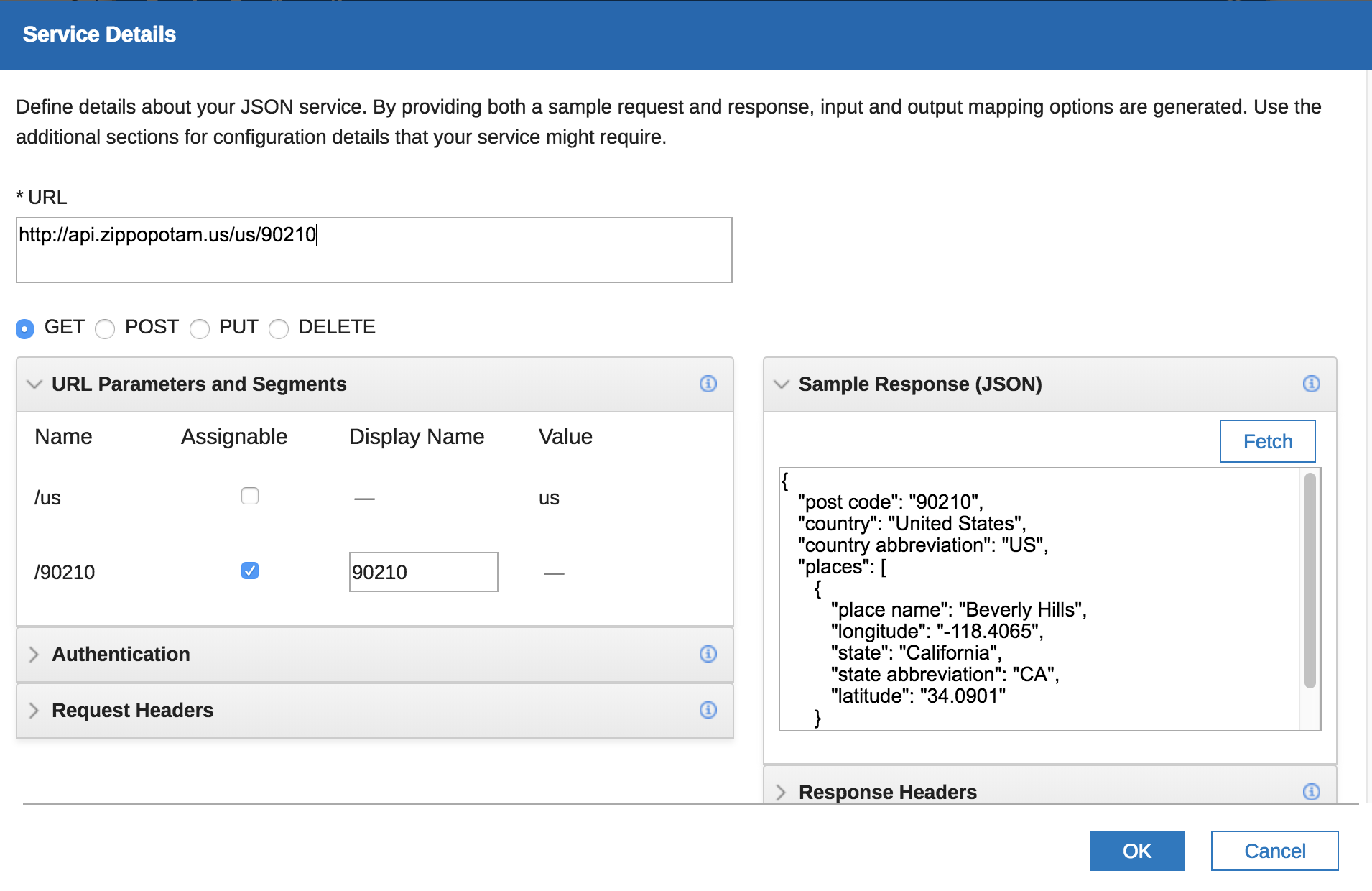Click the /us segment name
This screenshot has width=1372, height=891.
(x=47, y=498)
